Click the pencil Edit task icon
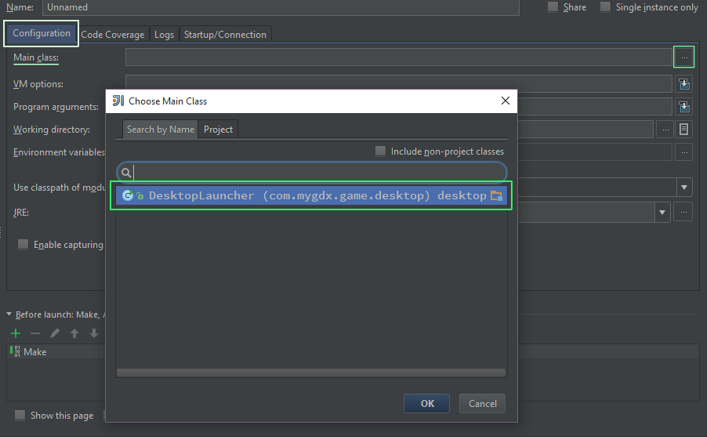The image size is (707, 437). tap(55, 333)
